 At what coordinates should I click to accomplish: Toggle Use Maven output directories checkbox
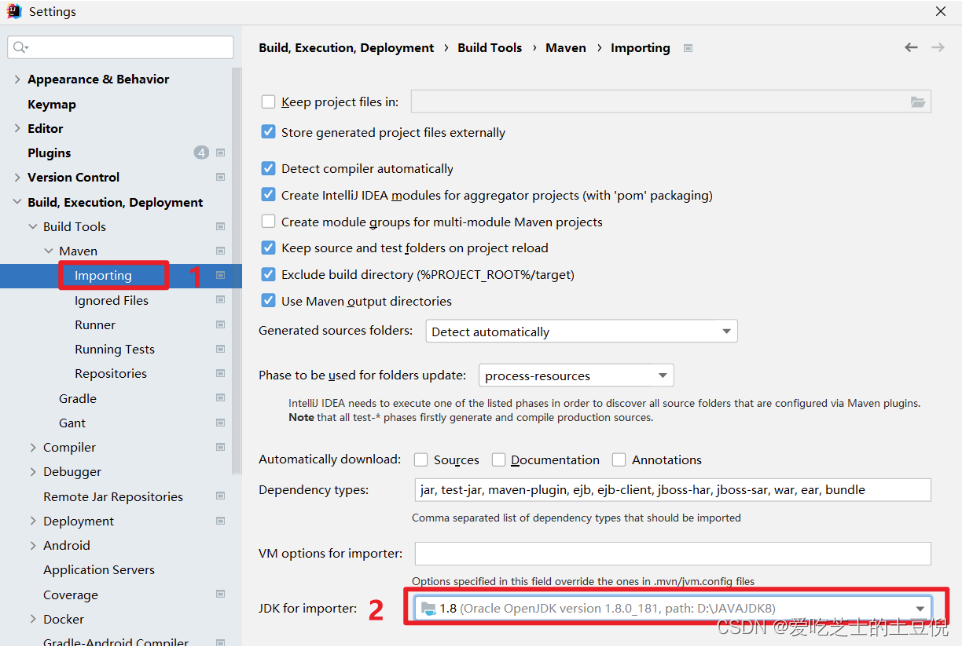268,301
